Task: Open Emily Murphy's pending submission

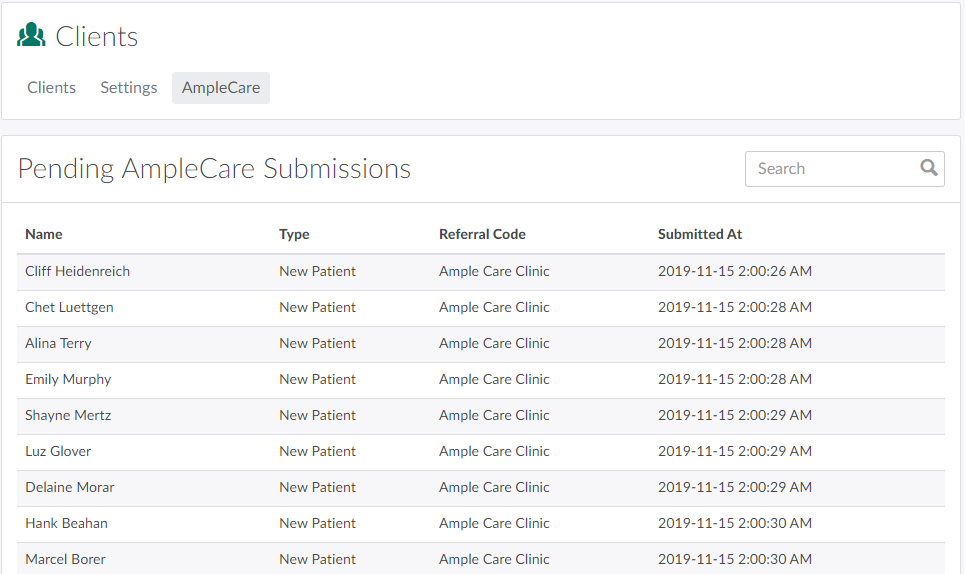Action: pos(68,379)
